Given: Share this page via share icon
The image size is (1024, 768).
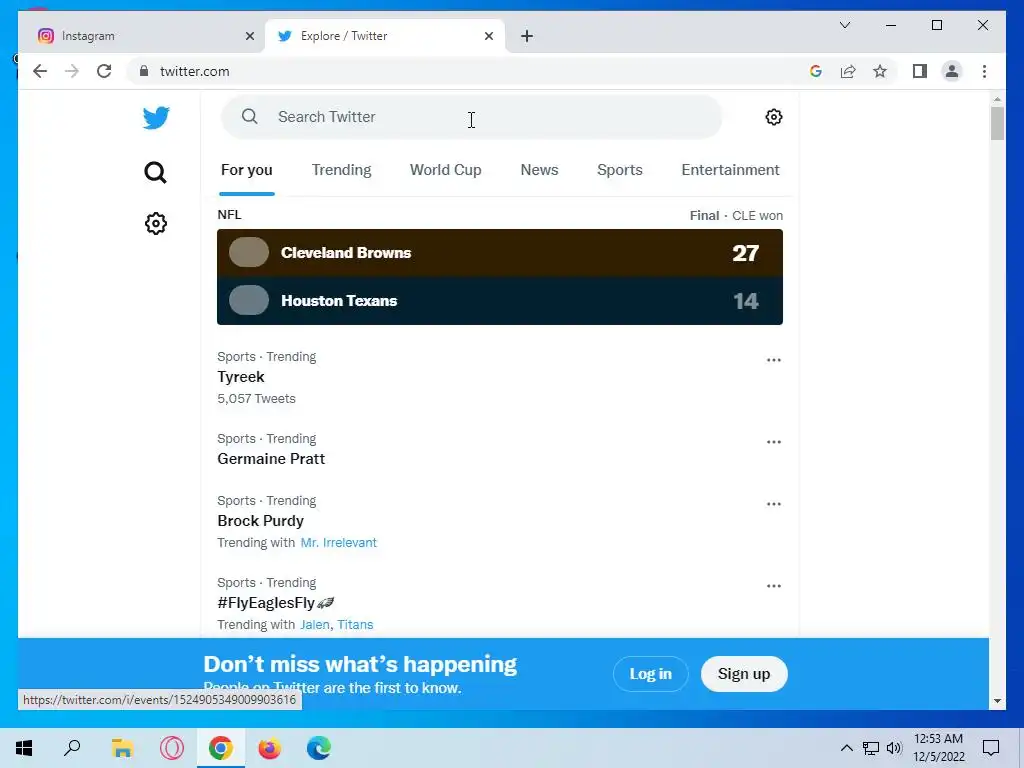Looking at the screenshot, I should pos(848,71).
